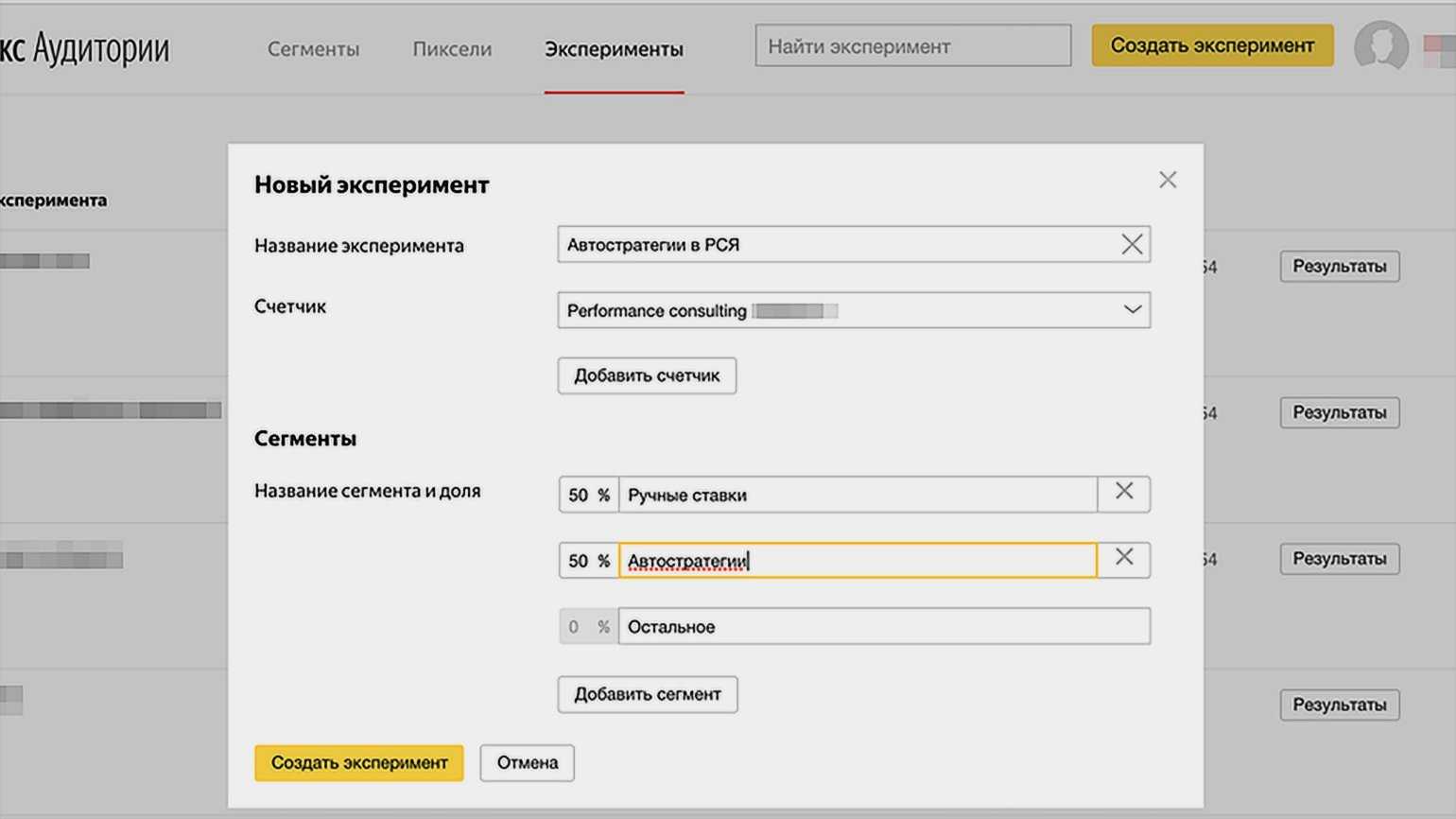Click the Новый эксперимент title
This screenshot has width=1456, height=819.
[372, 184]
